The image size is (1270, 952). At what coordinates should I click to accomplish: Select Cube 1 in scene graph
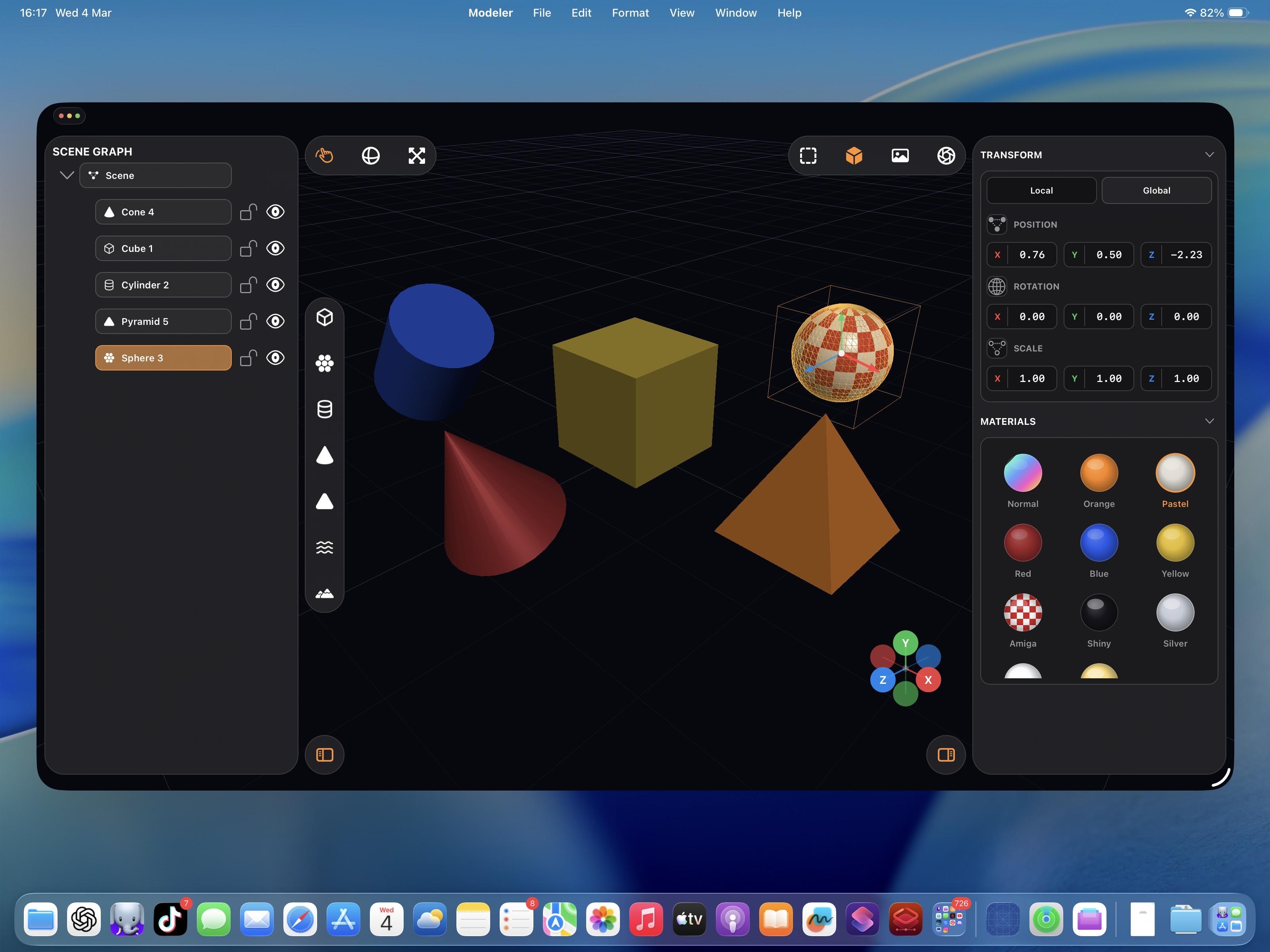pyautogui.click(x=163, y=248)
